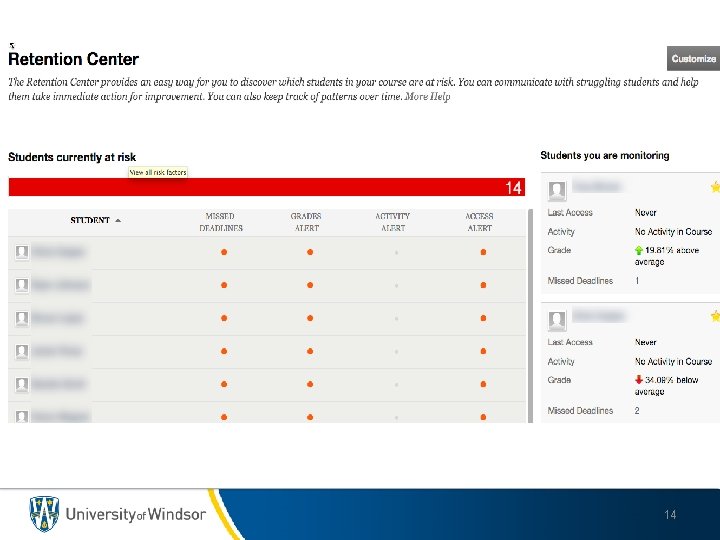Click Access Alert dot in first student row
Image resolution: width=720 pixels, height=540 pixels.
pos(483,252)
